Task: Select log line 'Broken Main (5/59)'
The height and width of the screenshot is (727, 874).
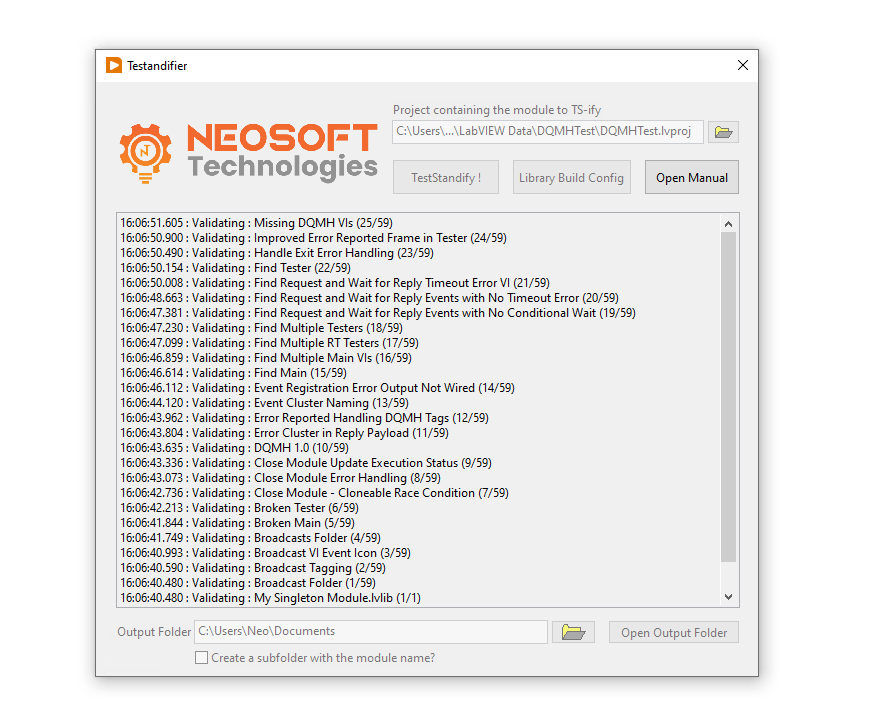Action: tap(237, 523)
